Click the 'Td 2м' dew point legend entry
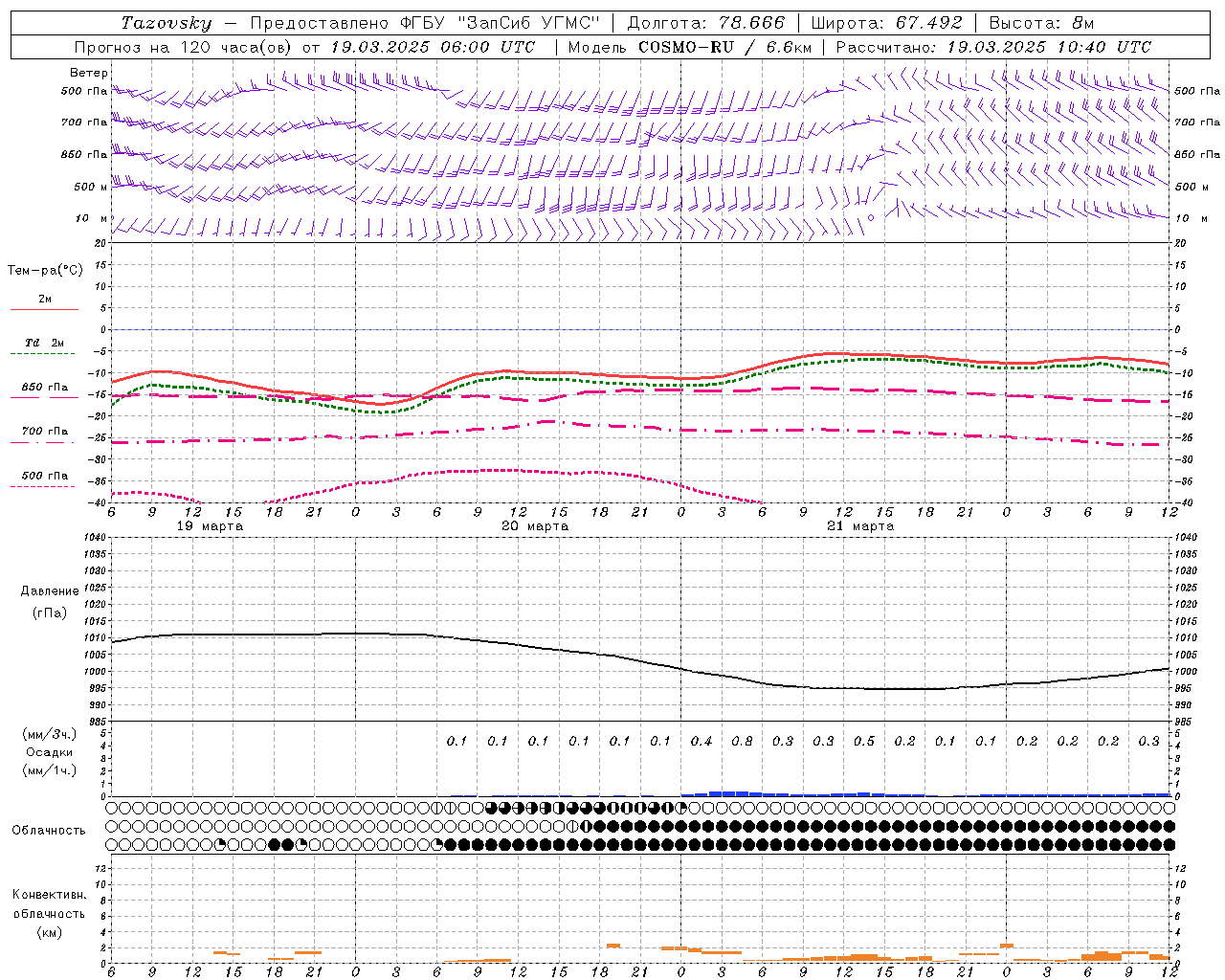 [44, 343]
